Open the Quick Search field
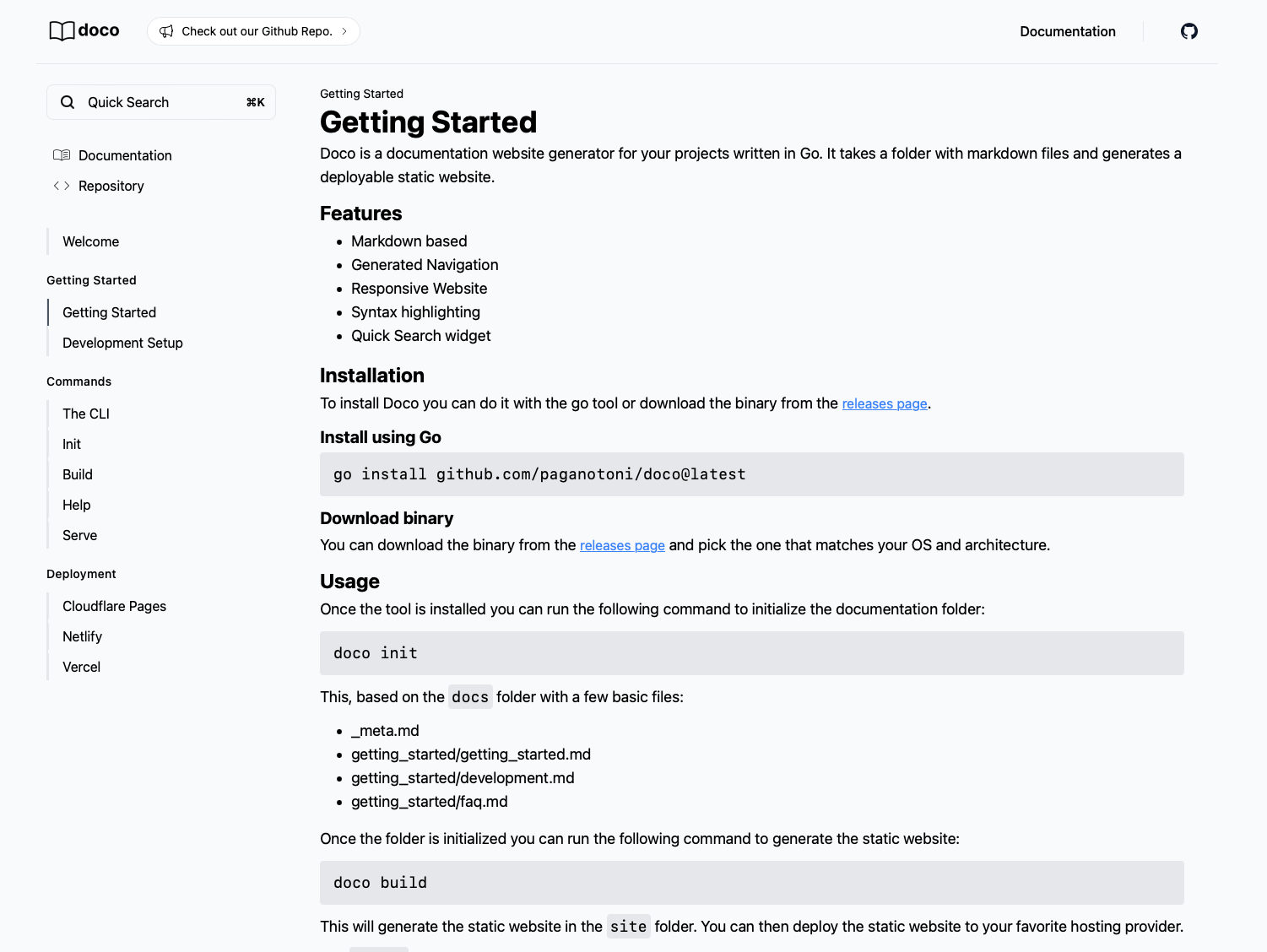 [160, 102]
